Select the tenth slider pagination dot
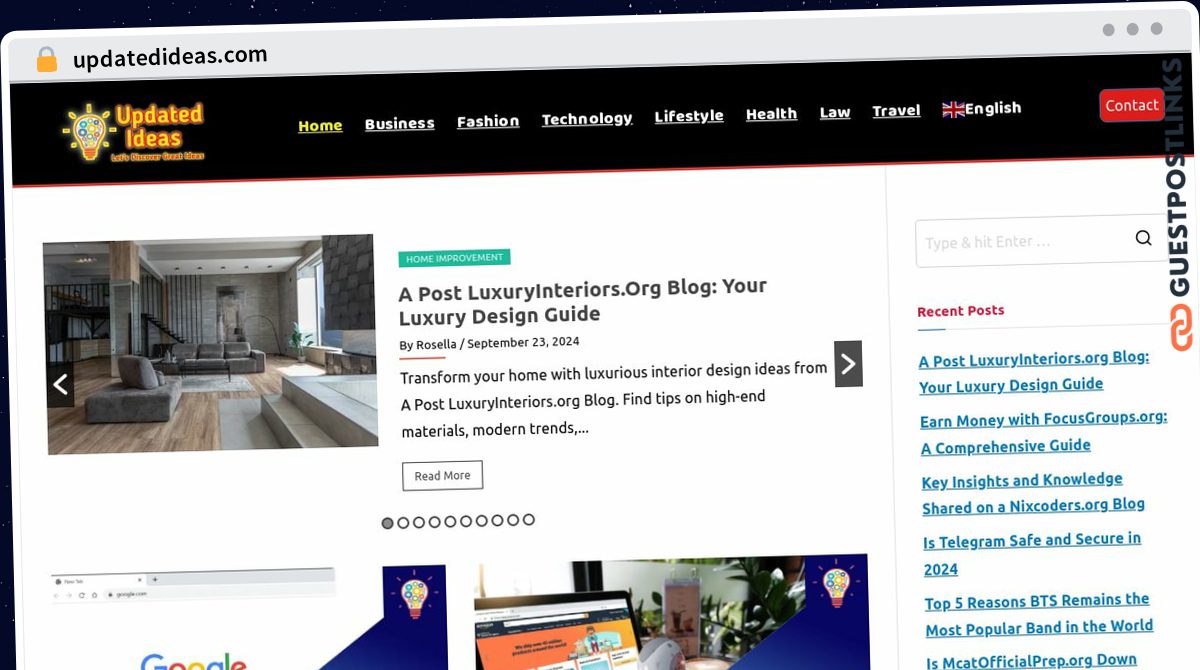The height and width of the screenshot is (670, 1200). (528, 520)
